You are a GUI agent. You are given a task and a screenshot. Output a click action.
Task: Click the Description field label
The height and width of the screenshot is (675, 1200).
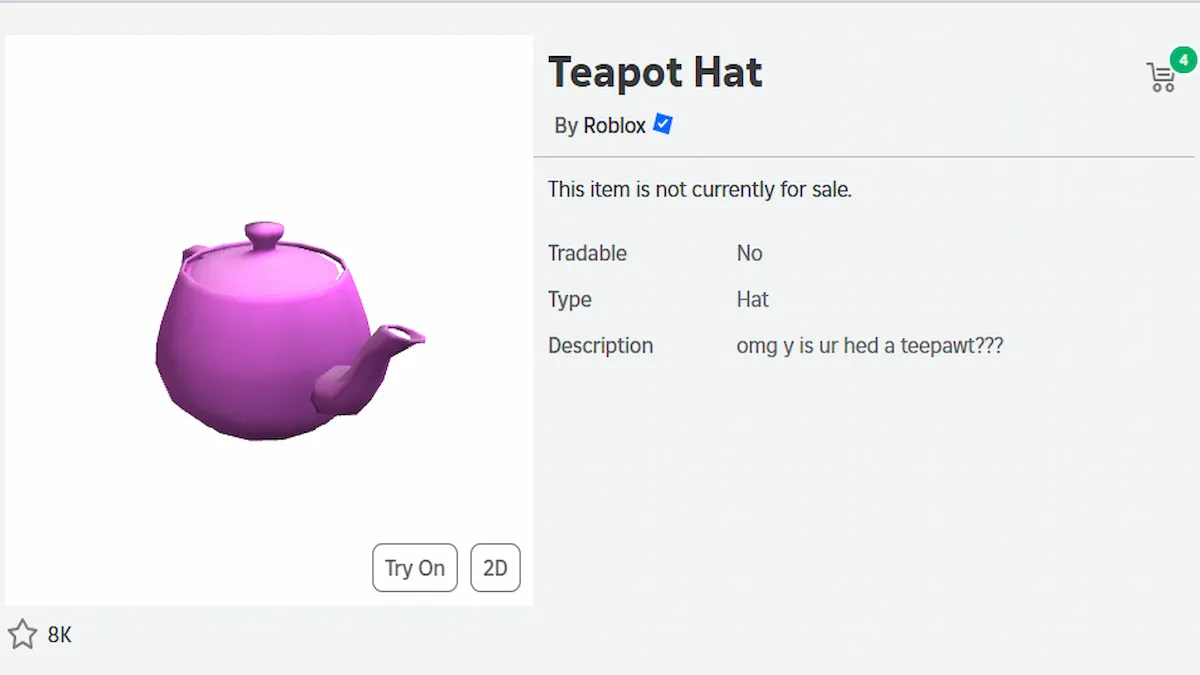click(600, 345)
